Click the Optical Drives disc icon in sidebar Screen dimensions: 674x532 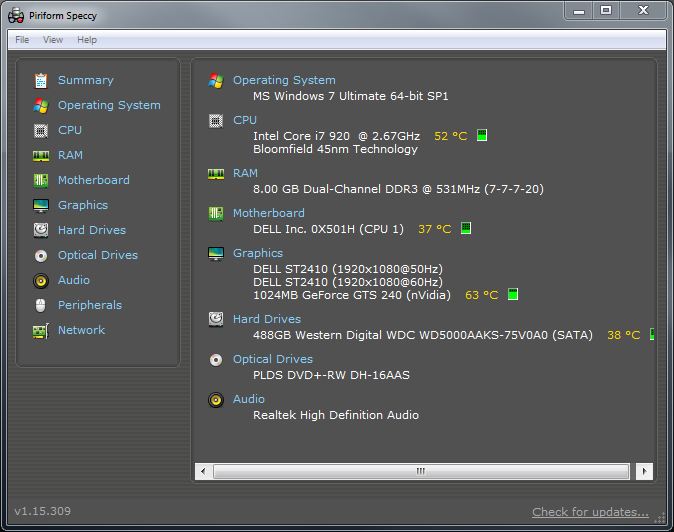pos(41,255)
